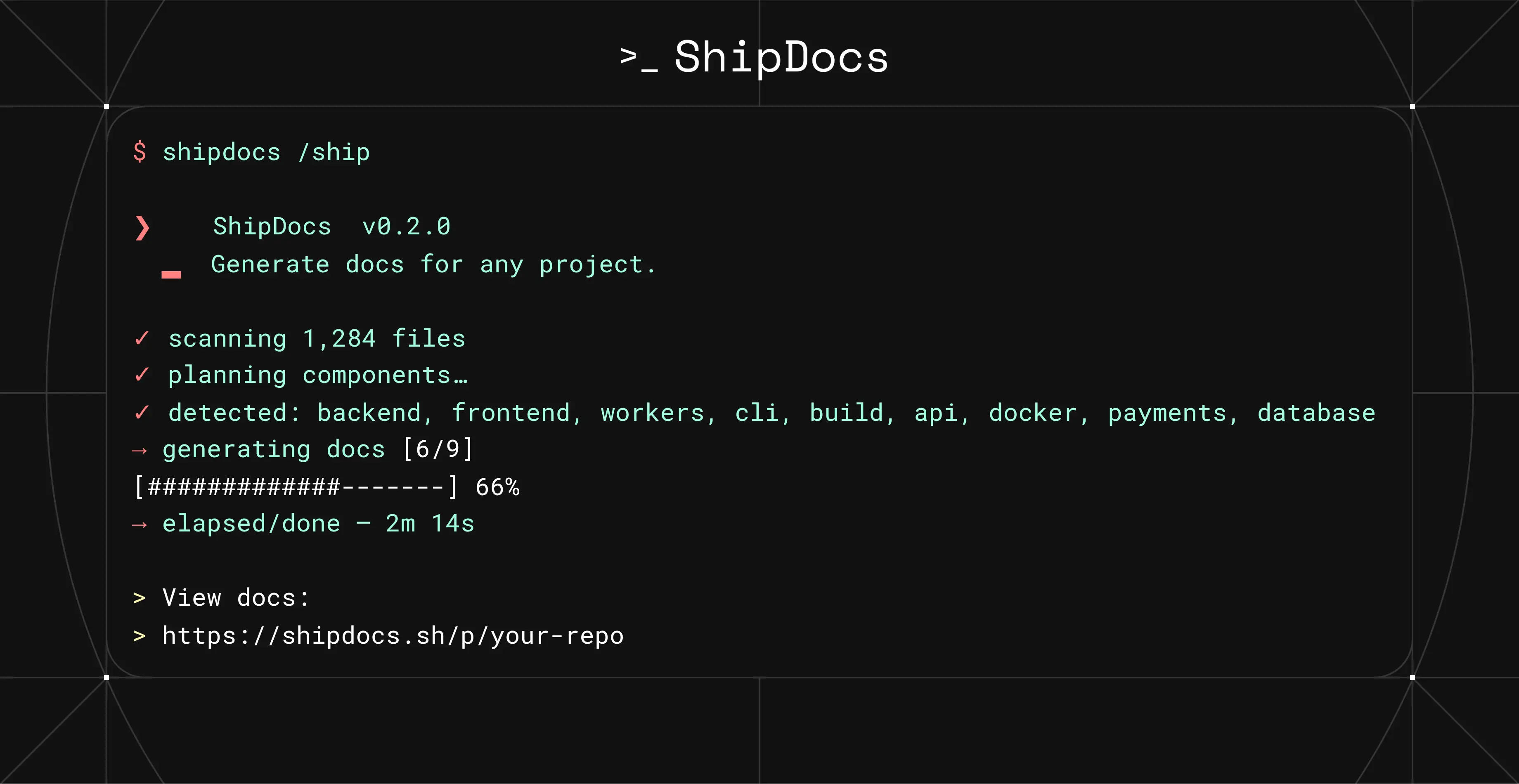This screenshot has height=784, width=1519.
Task: Click the View docs label
Action: pos(235,597)
